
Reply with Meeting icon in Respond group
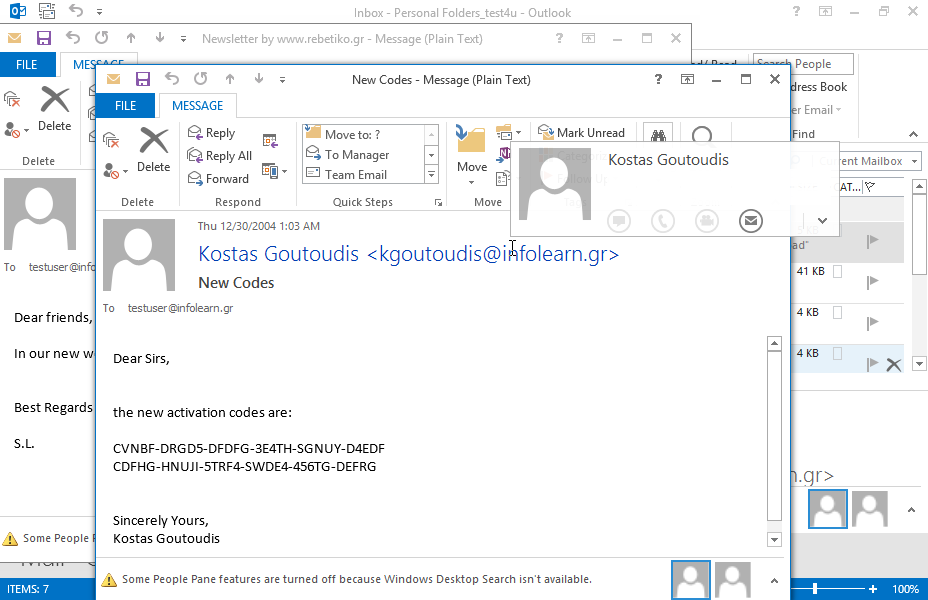270,141
